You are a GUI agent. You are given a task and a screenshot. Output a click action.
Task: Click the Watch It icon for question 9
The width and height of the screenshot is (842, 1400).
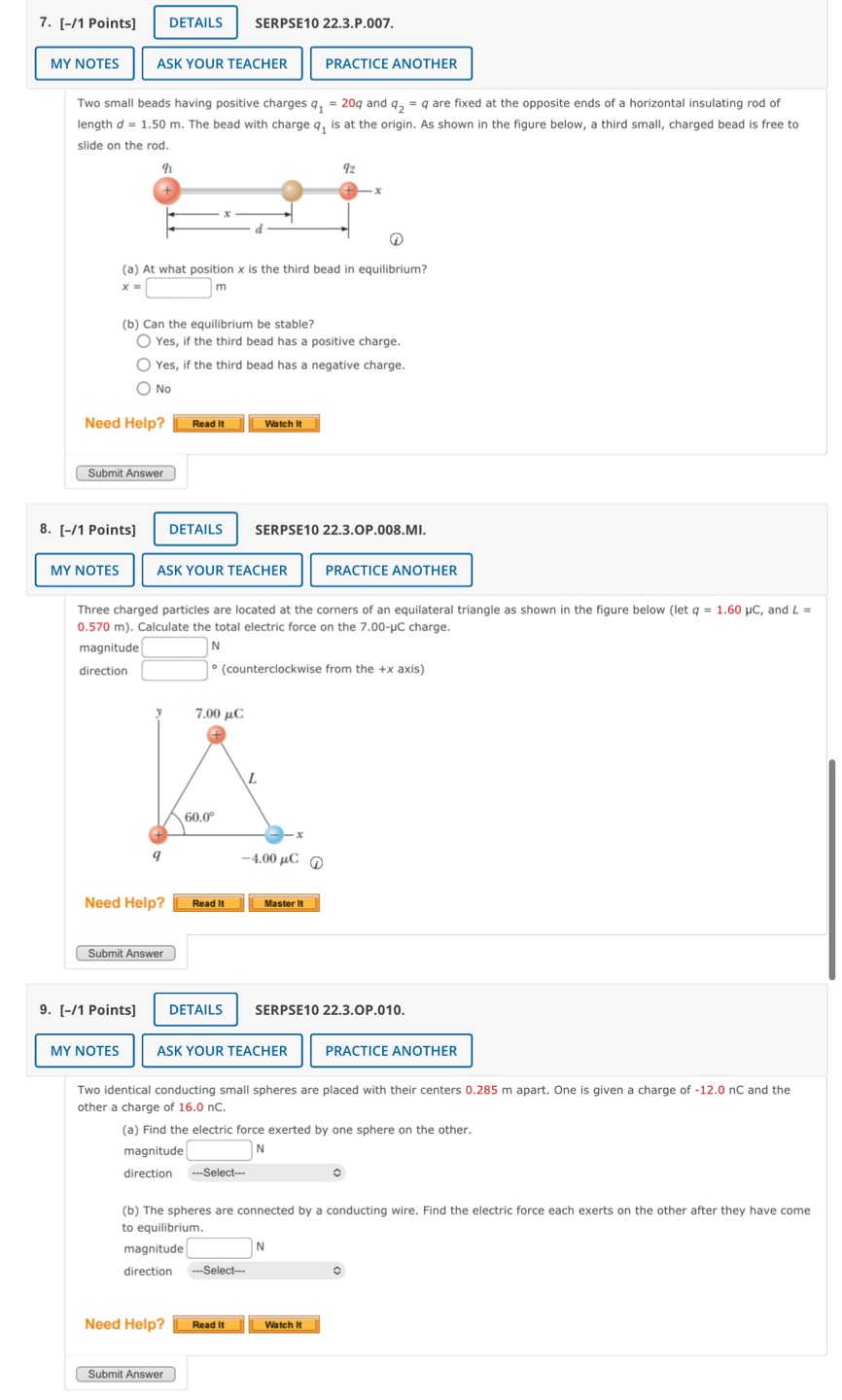click(284, 1323)
